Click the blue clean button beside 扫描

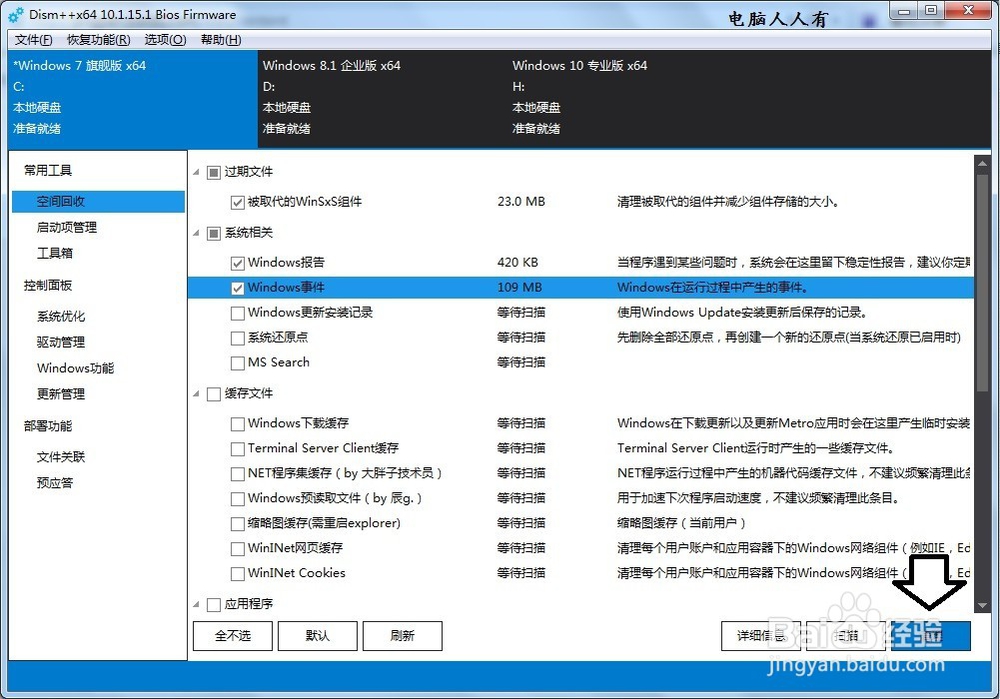pos(930,636)
